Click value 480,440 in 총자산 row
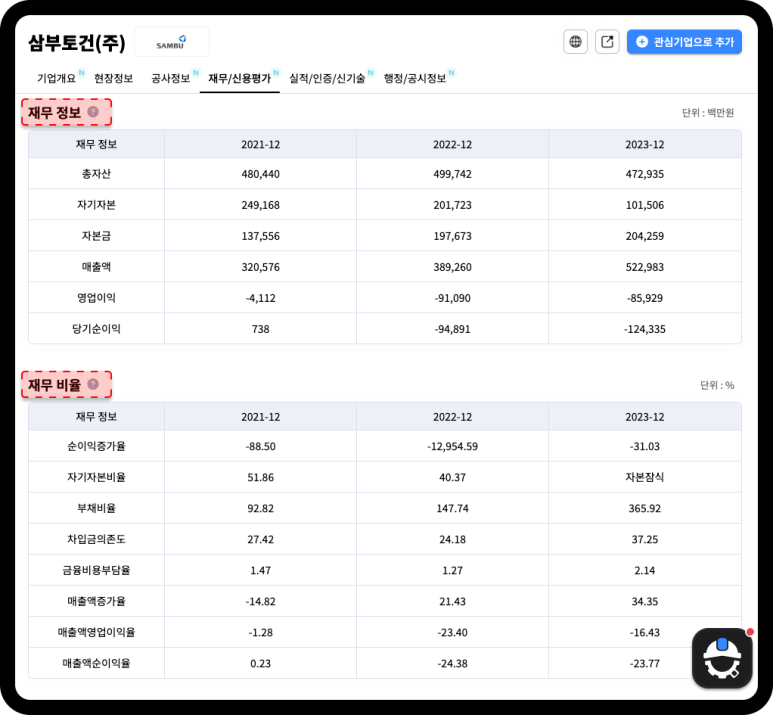The width and height of the screenshot is (773, 715). click(x=260, y=174)
